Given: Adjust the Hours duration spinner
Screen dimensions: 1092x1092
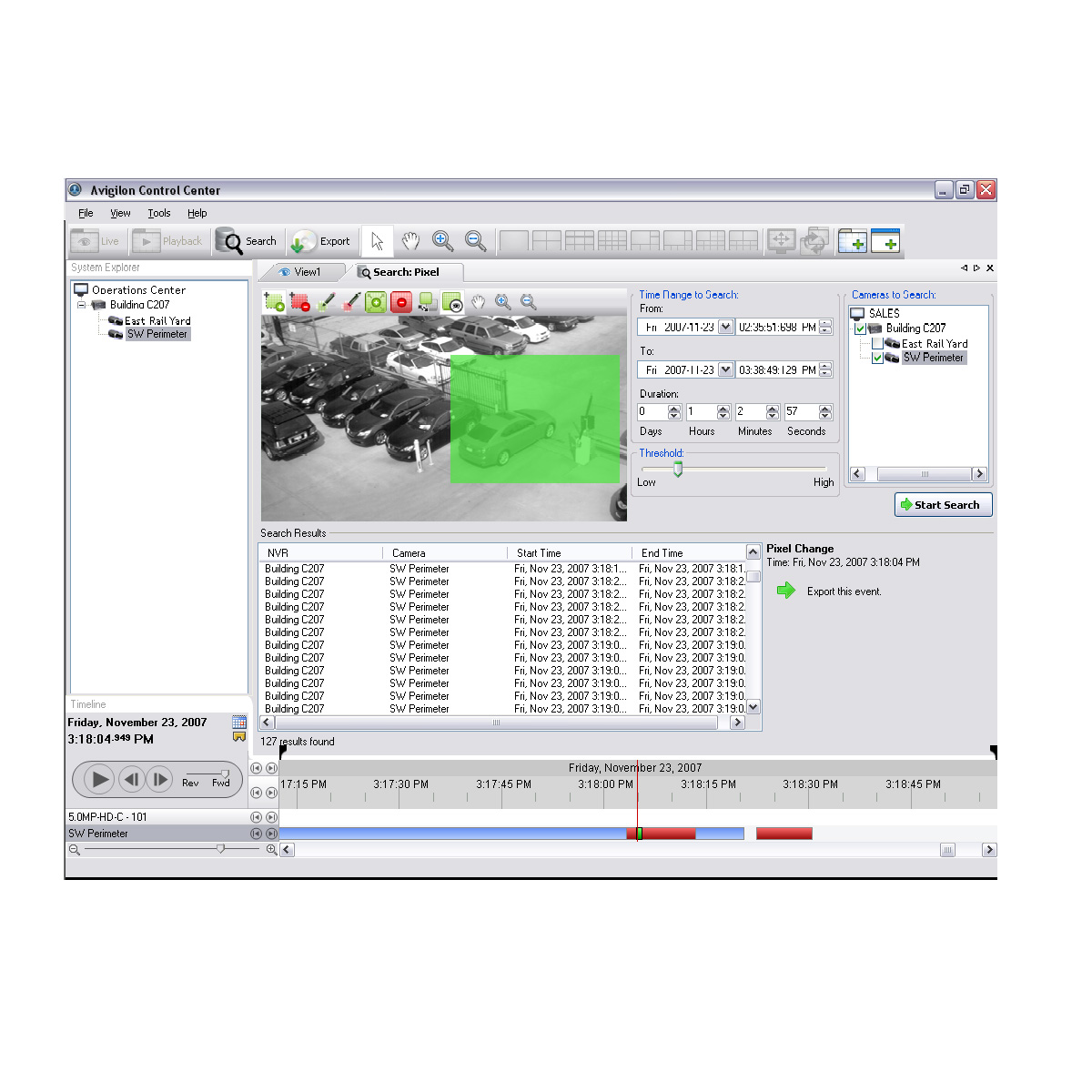Looking at the screenshot, I should pos(723,412).
